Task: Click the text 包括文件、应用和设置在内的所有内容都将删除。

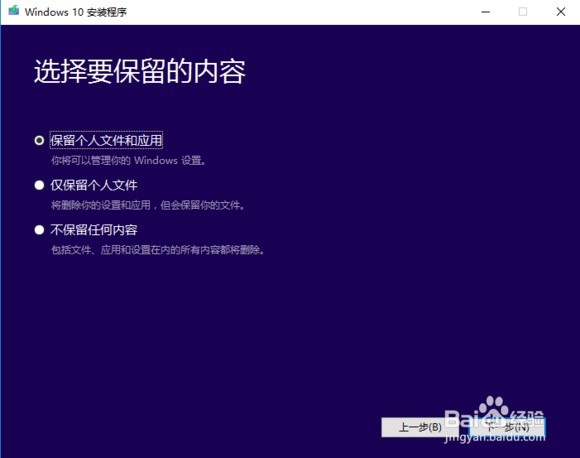Action: coord(158,250)
